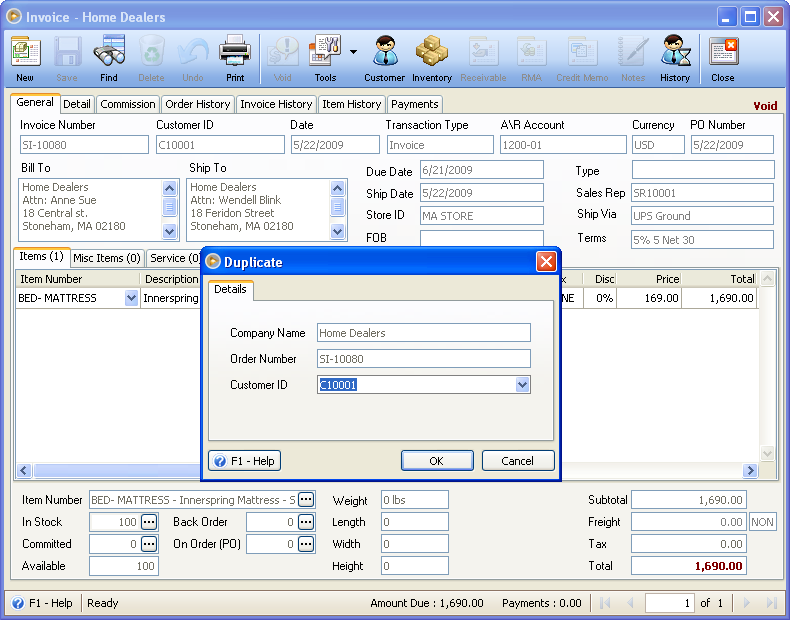Open the Customer ID dropdown in Duplicate dialog

tap(522, 385)
